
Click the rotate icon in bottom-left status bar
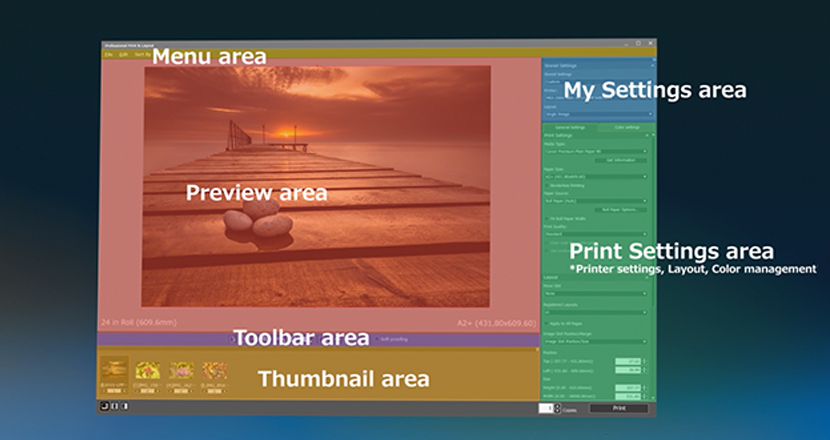[104, 406]
